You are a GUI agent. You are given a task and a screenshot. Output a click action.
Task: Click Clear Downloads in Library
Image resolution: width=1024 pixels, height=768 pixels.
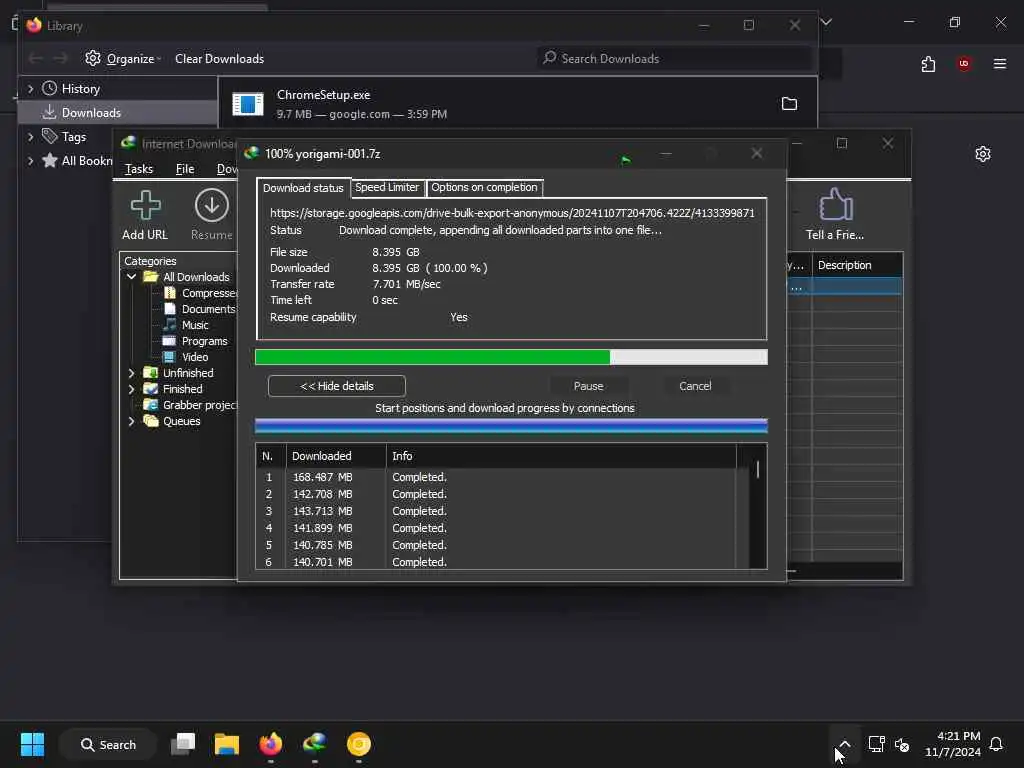coord(219,59)
